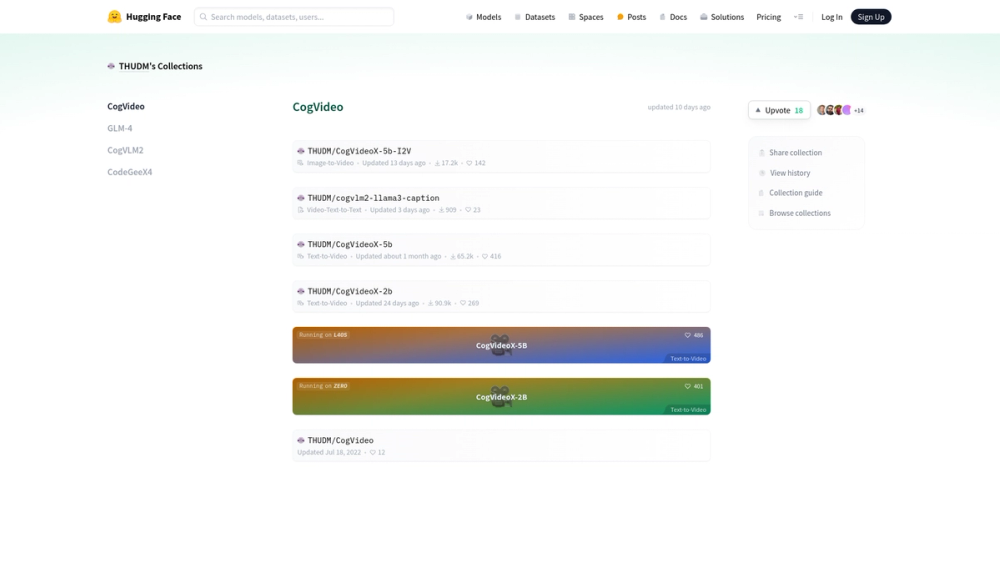
Task: Open the CogVideoX-2B space card
Action: coord(501,397)
